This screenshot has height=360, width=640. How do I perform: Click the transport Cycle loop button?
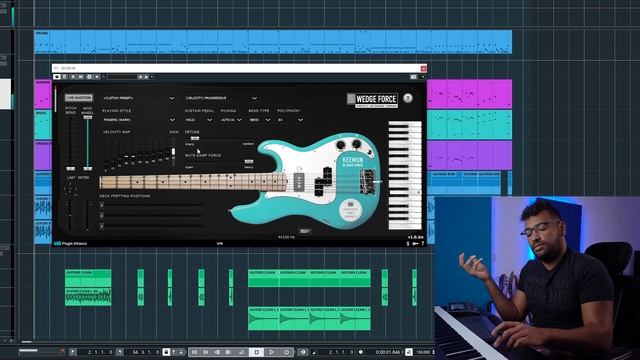241,352
